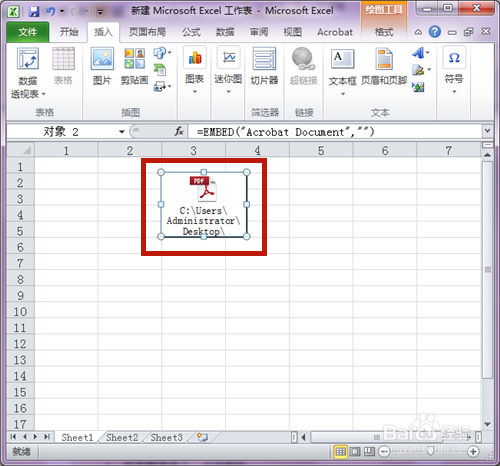Viewport: 500px width, 466px height.
Task: Open the WordArt gallery
Action: 418,53
